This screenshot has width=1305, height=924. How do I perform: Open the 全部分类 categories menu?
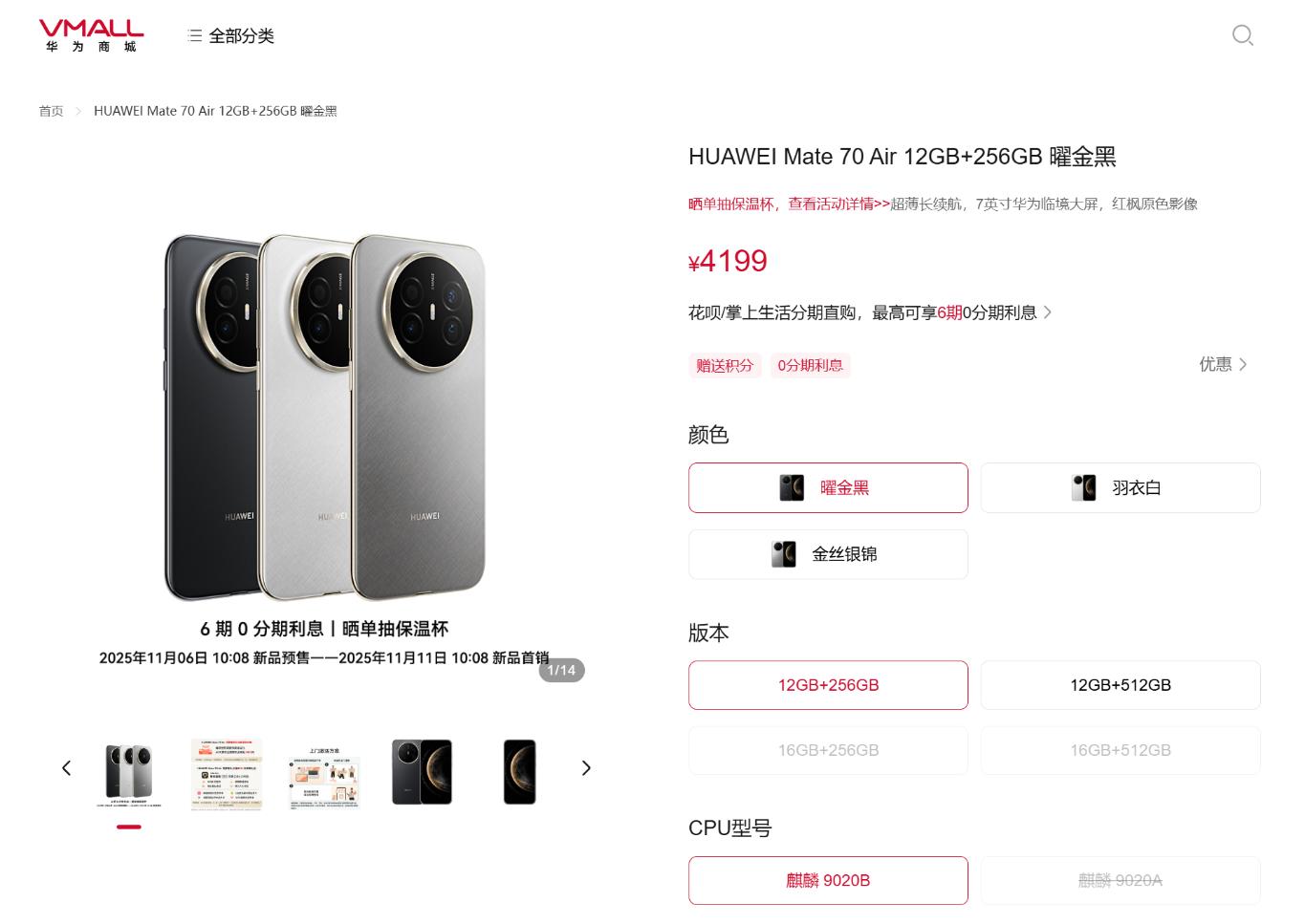tap(231, 36)
